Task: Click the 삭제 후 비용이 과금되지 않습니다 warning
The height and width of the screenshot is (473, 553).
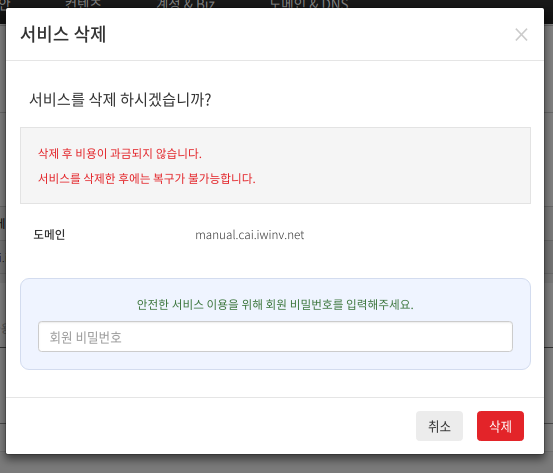Action: coord(120,153)
